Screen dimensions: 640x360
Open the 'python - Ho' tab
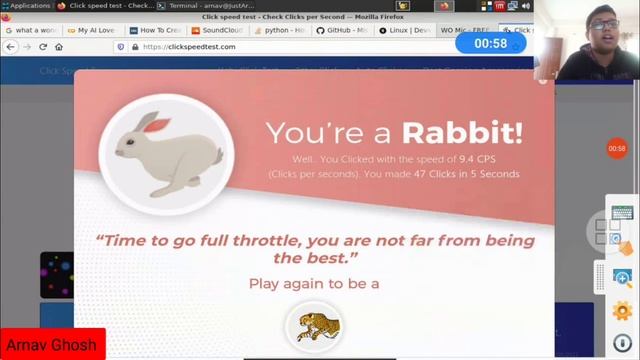[x=280, y=30]
